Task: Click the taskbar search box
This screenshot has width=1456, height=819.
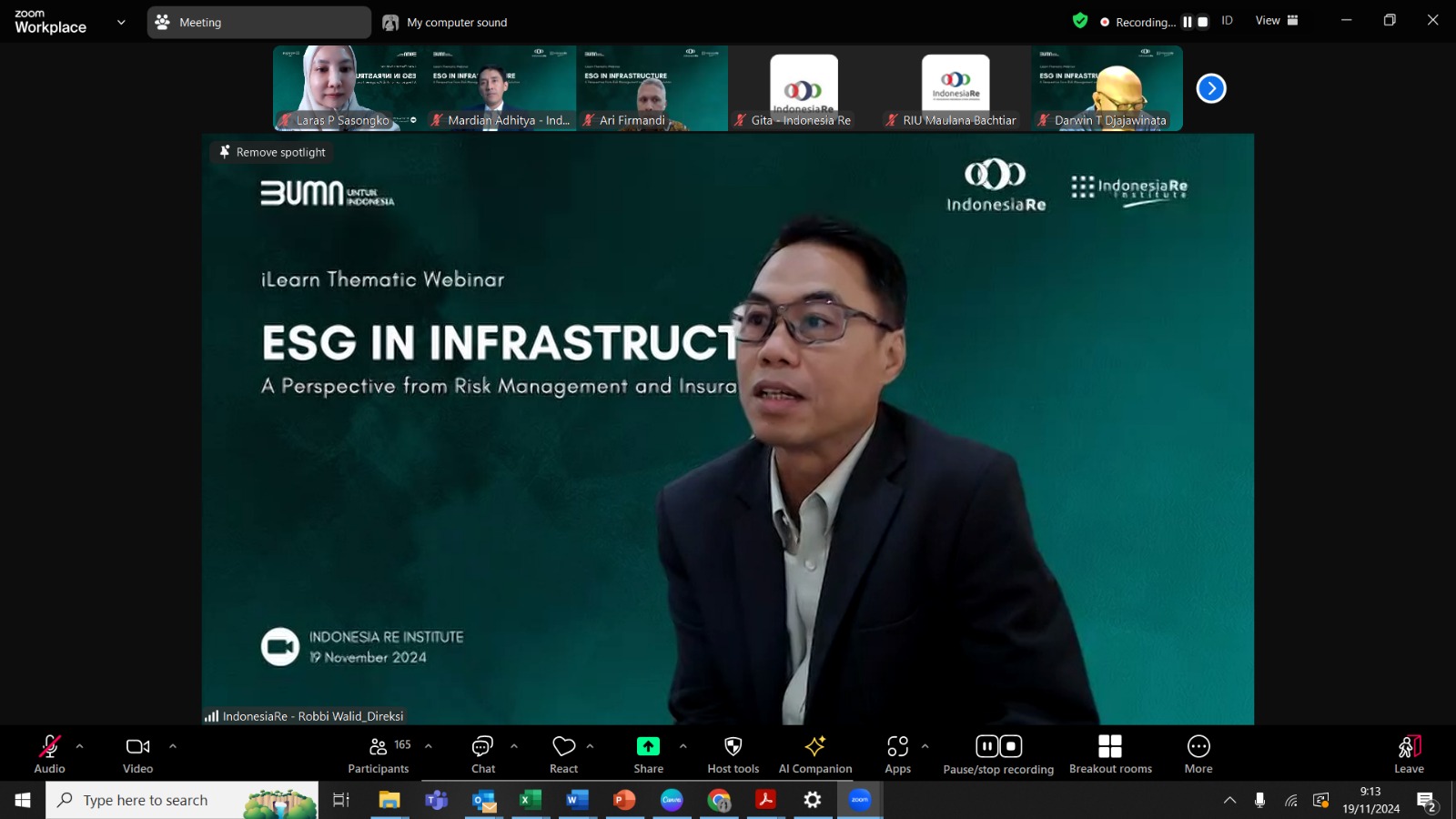Action: 182,800
